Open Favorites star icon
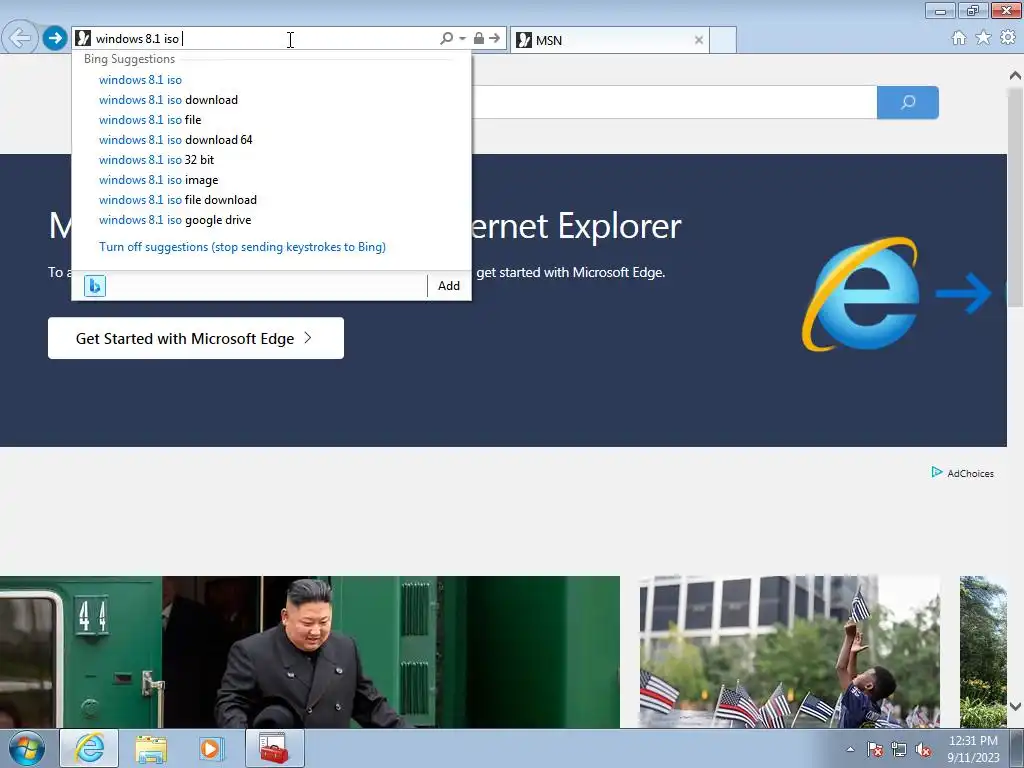This screenshot has height=768, width=1024. 983,38
